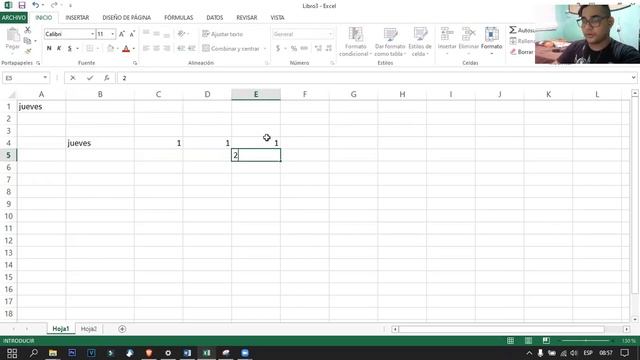Open the Name Box dropdown
Image resolution: width=640 pixels, height=360 pixels.
coord(45,78)
